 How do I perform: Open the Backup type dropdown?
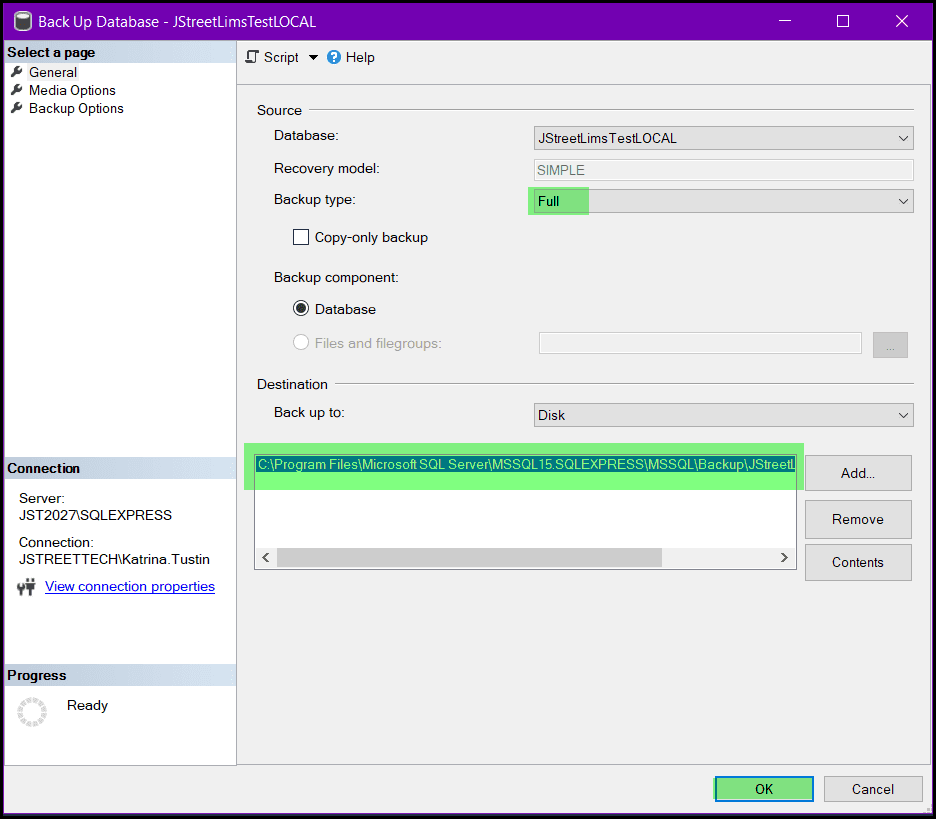[723, 201]
